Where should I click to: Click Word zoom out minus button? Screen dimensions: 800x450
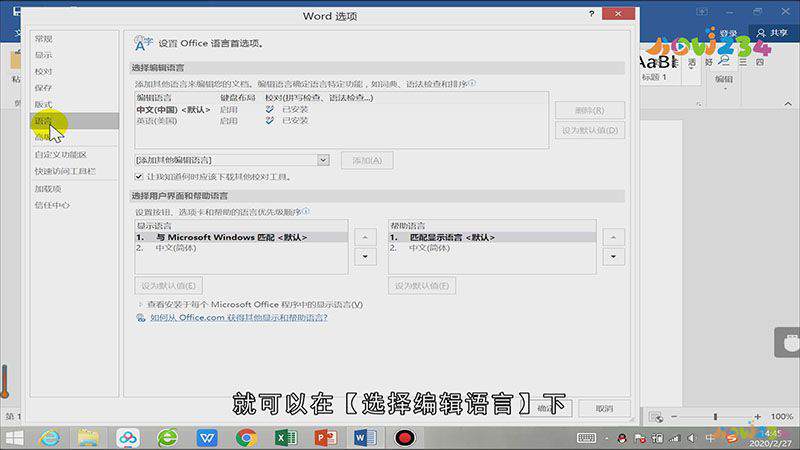coord(674,416)
